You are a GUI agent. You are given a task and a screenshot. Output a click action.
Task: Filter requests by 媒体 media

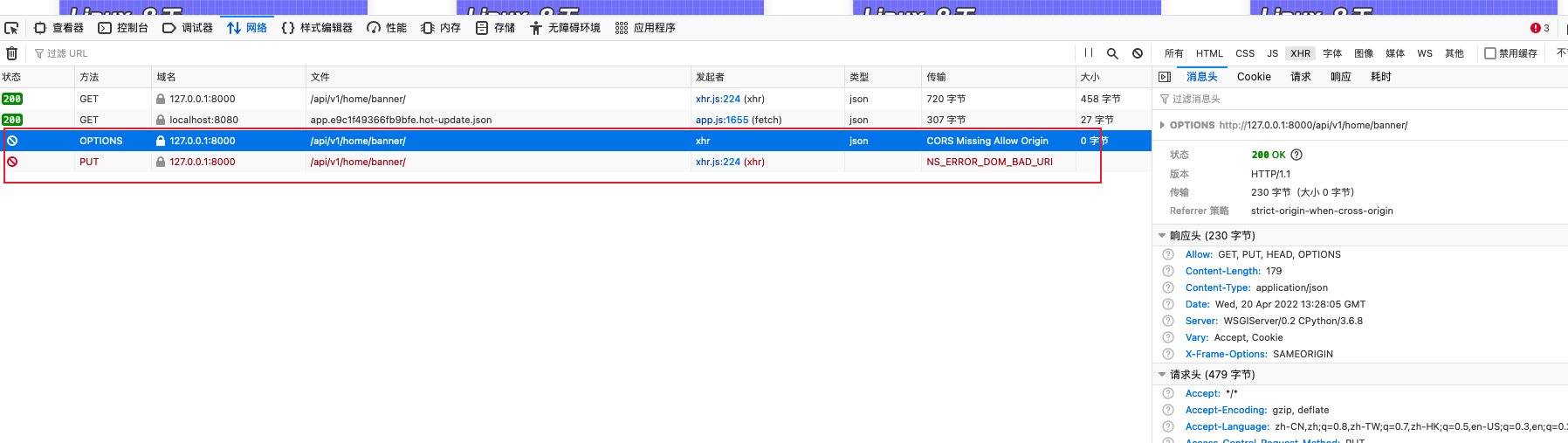click(x=1395, y=53)
